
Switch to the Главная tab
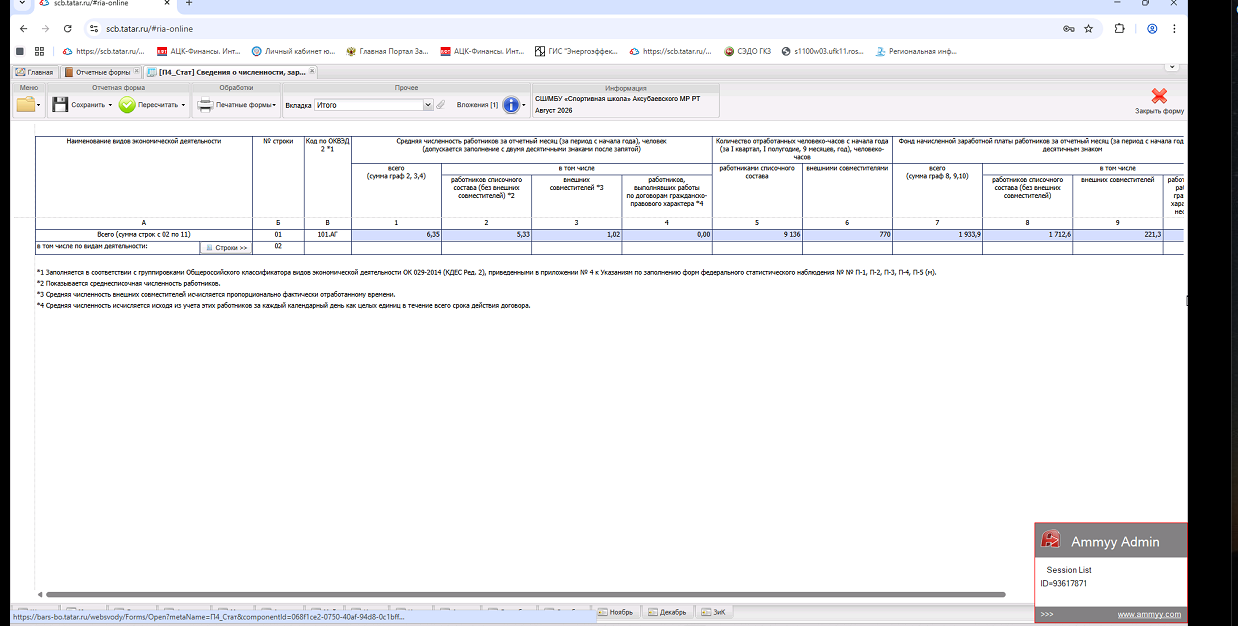(34, 72)
